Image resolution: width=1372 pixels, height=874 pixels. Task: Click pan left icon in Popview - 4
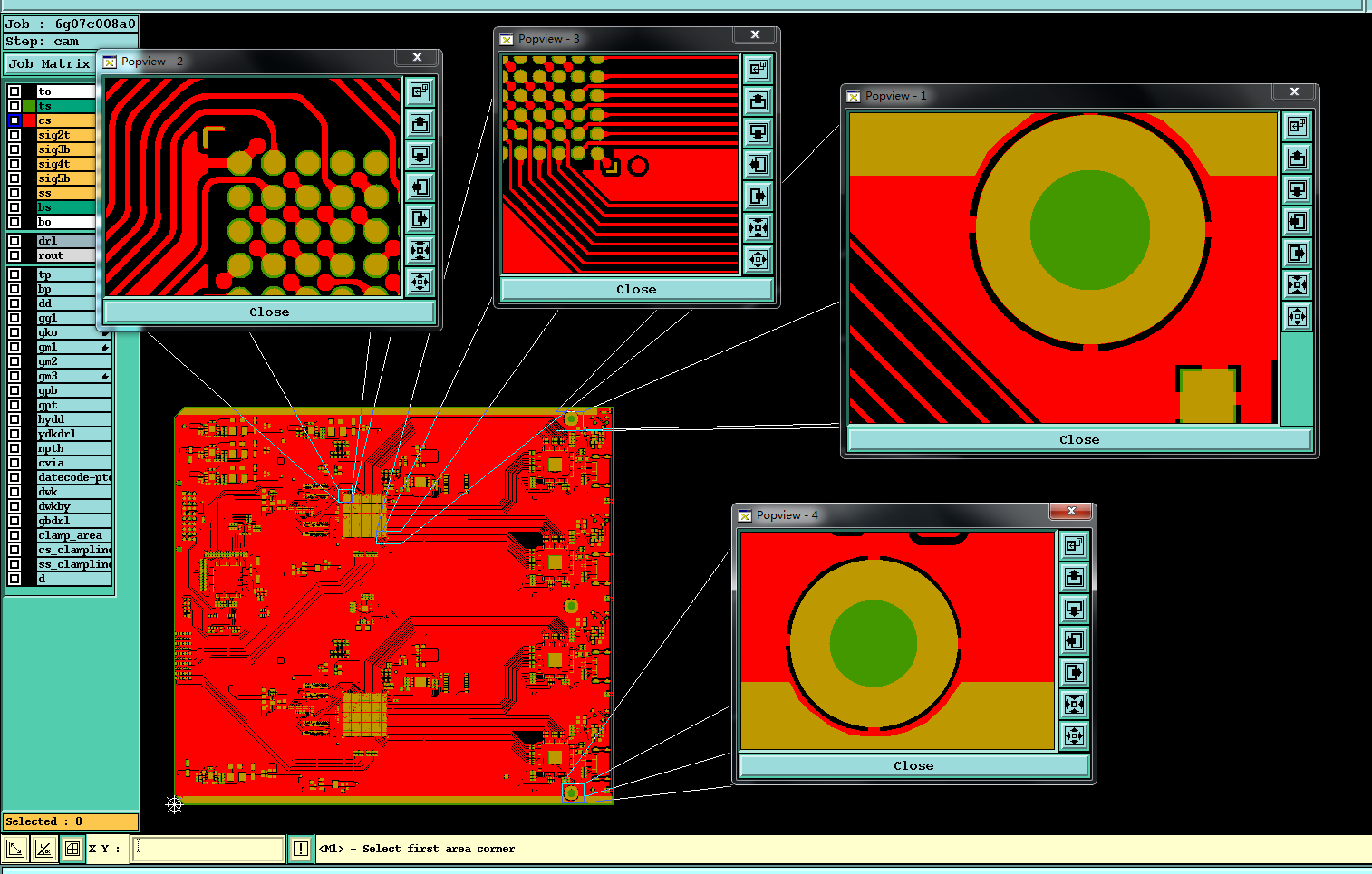coord(1074,640)
